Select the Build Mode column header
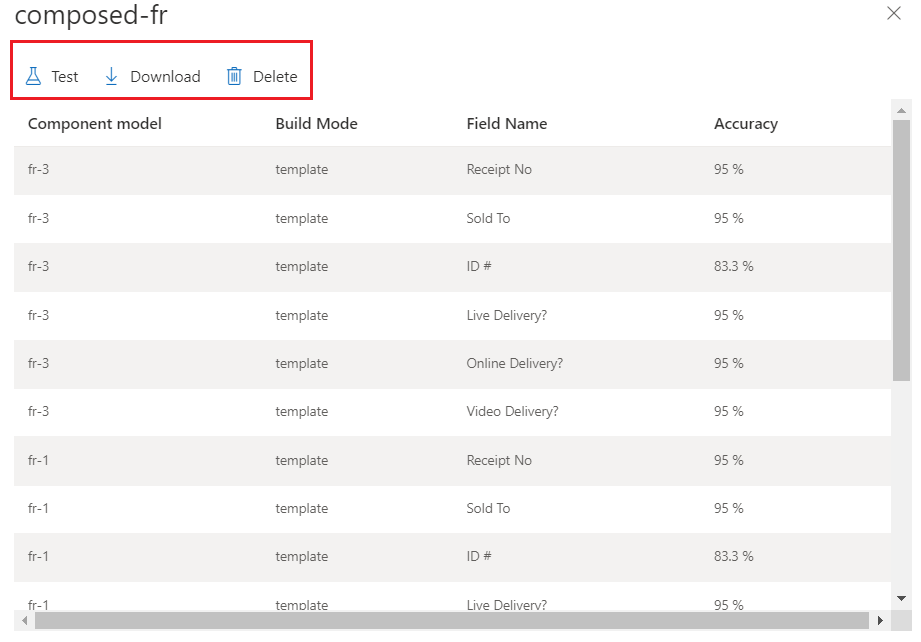Image resolution: width=921 pixels, height=642 pixels. (x=316, y=123)
